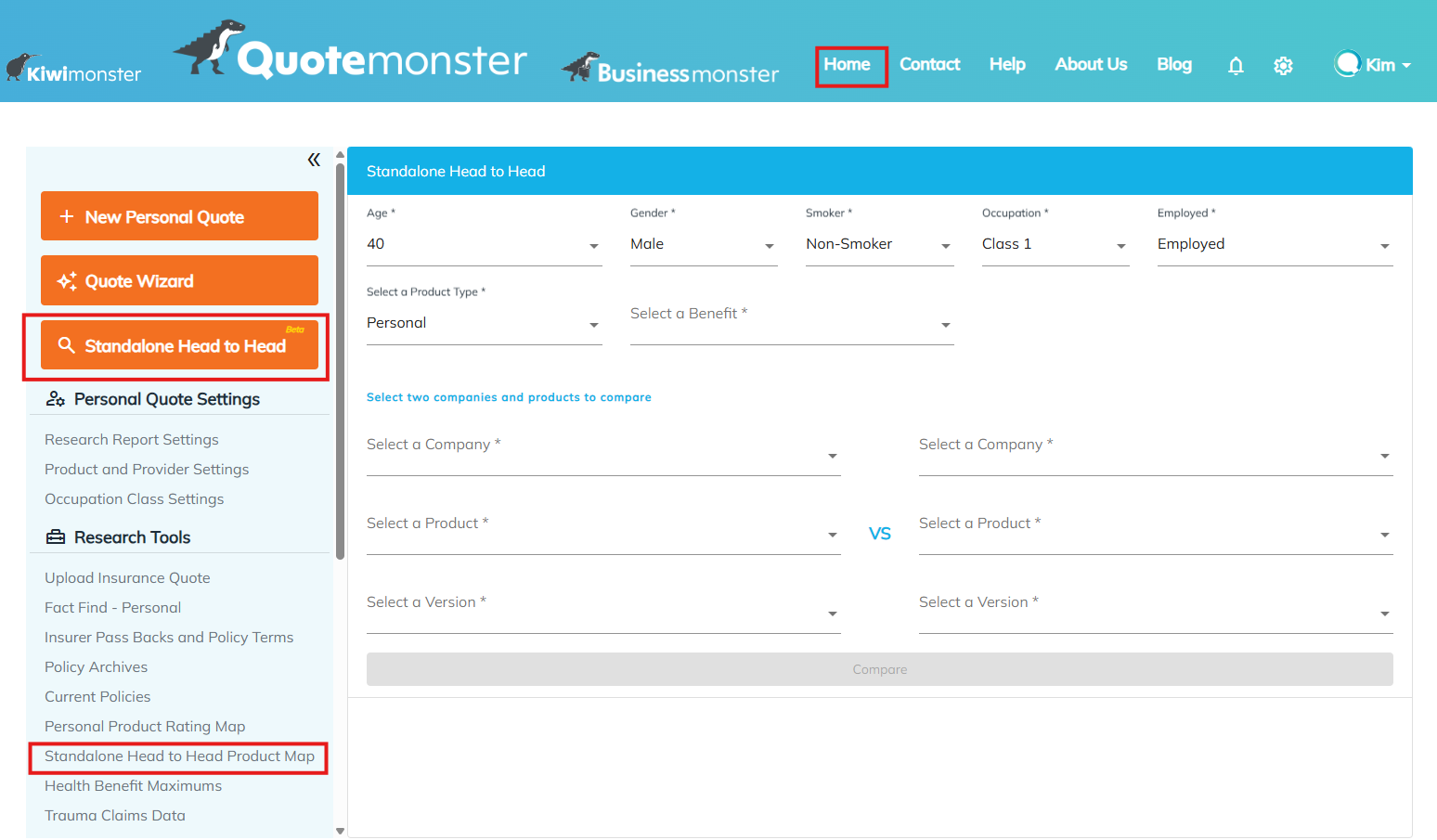Screen dimensions: 1437x840
Task: Click the sparkle icon on Quote Wizard
Action: tap(67, 281)
